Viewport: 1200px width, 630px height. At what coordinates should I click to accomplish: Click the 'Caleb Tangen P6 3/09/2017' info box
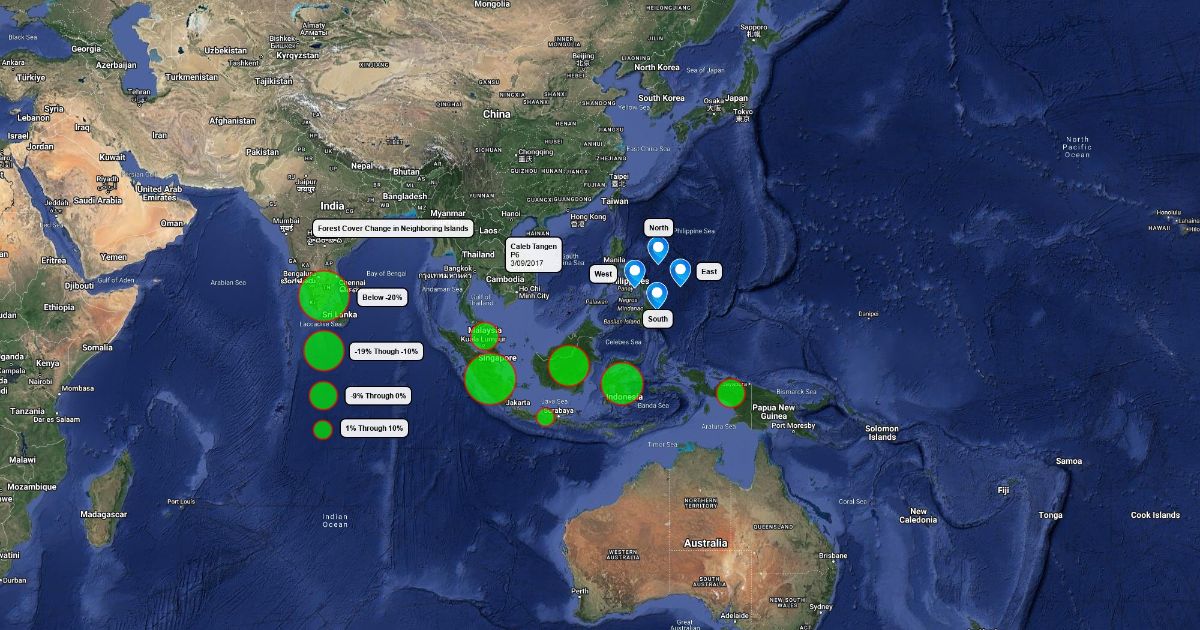pos(534,254)
